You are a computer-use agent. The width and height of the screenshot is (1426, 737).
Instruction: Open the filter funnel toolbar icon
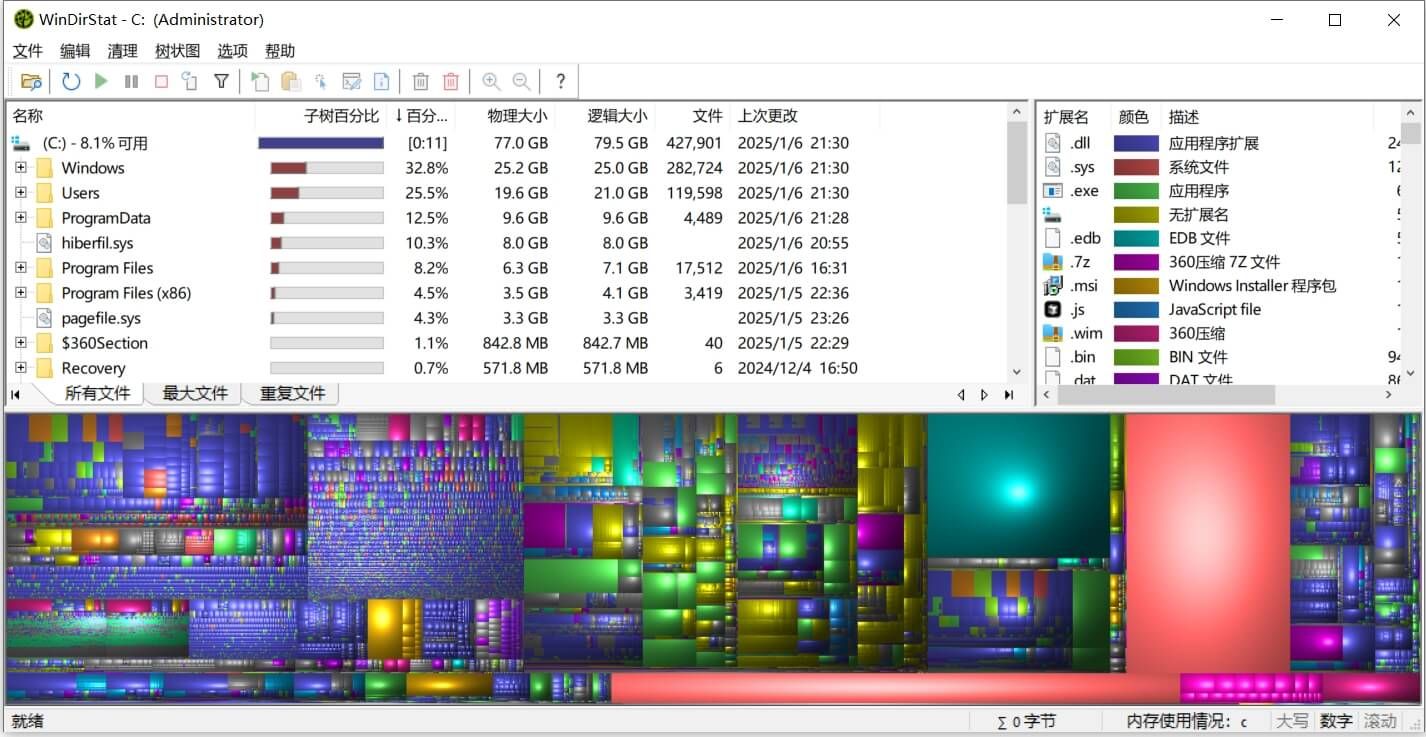pyautogui.click(x=222, y=81)
